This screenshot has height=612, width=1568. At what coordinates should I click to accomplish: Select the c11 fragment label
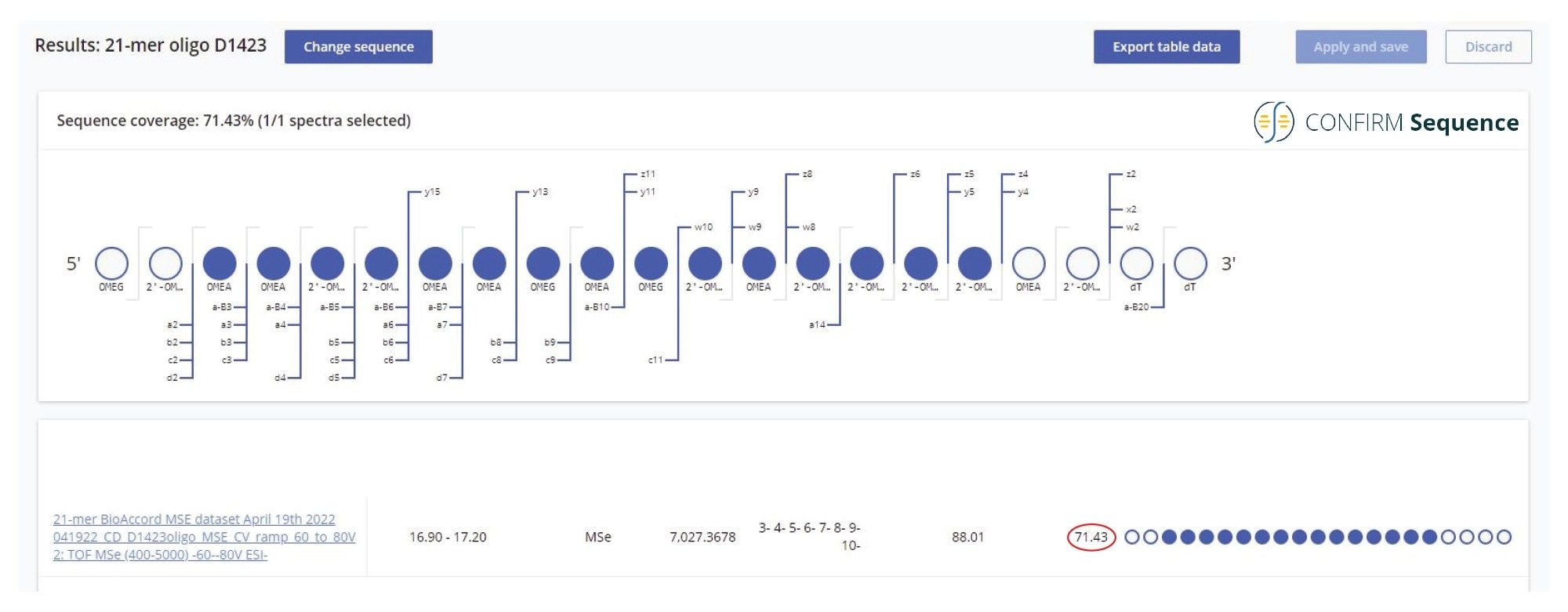pyautogui.click(x=655, y=360)
